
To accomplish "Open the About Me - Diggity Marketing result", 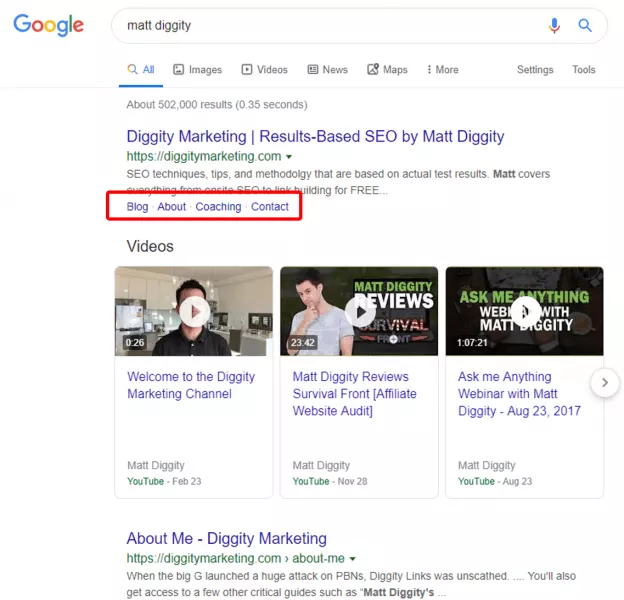I will click(x=226, y=539).
